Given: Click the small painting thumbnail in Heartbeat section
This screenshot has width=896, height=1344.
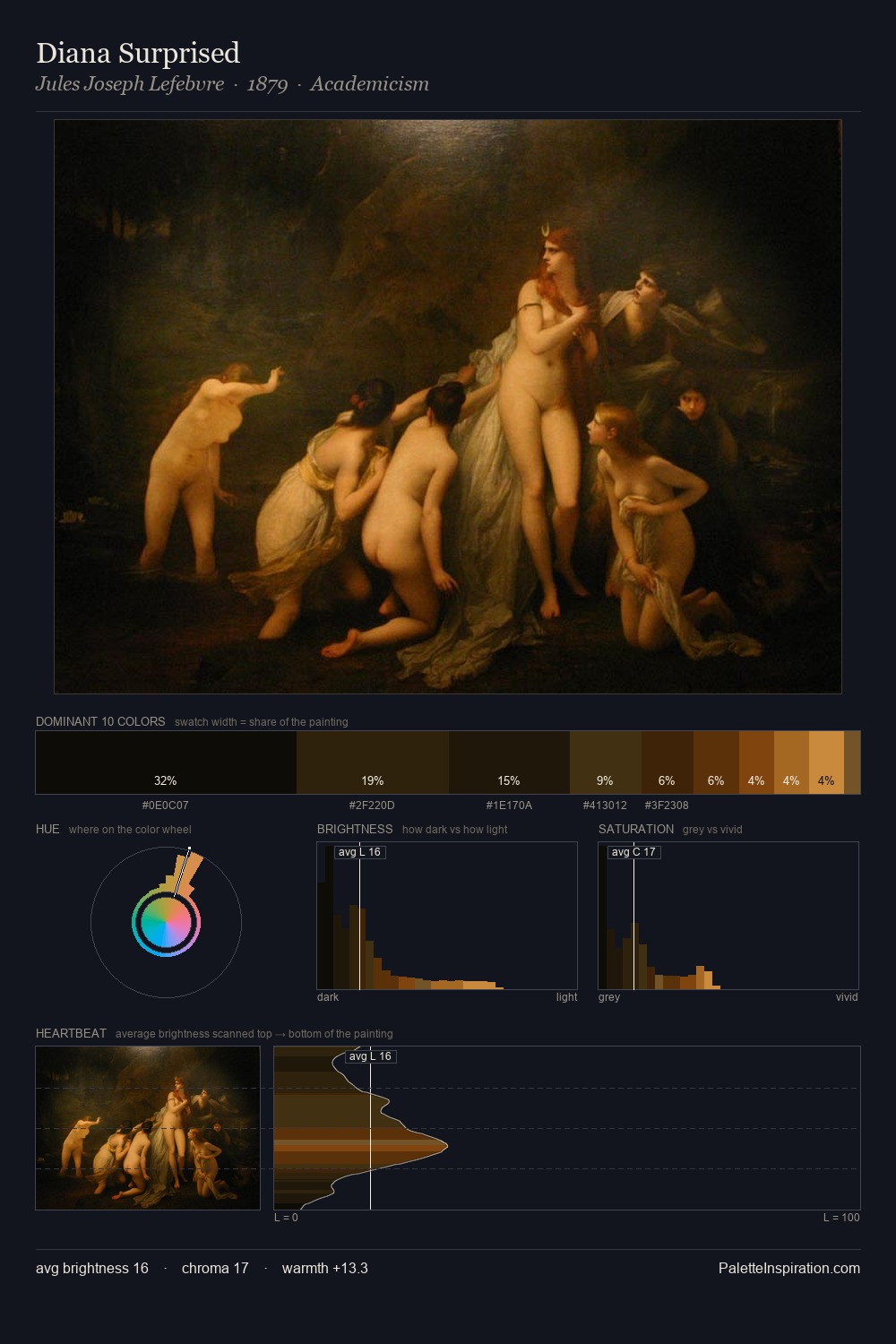Looking at the screenshot, I should pyautogui.click(x=148, y=1128).
